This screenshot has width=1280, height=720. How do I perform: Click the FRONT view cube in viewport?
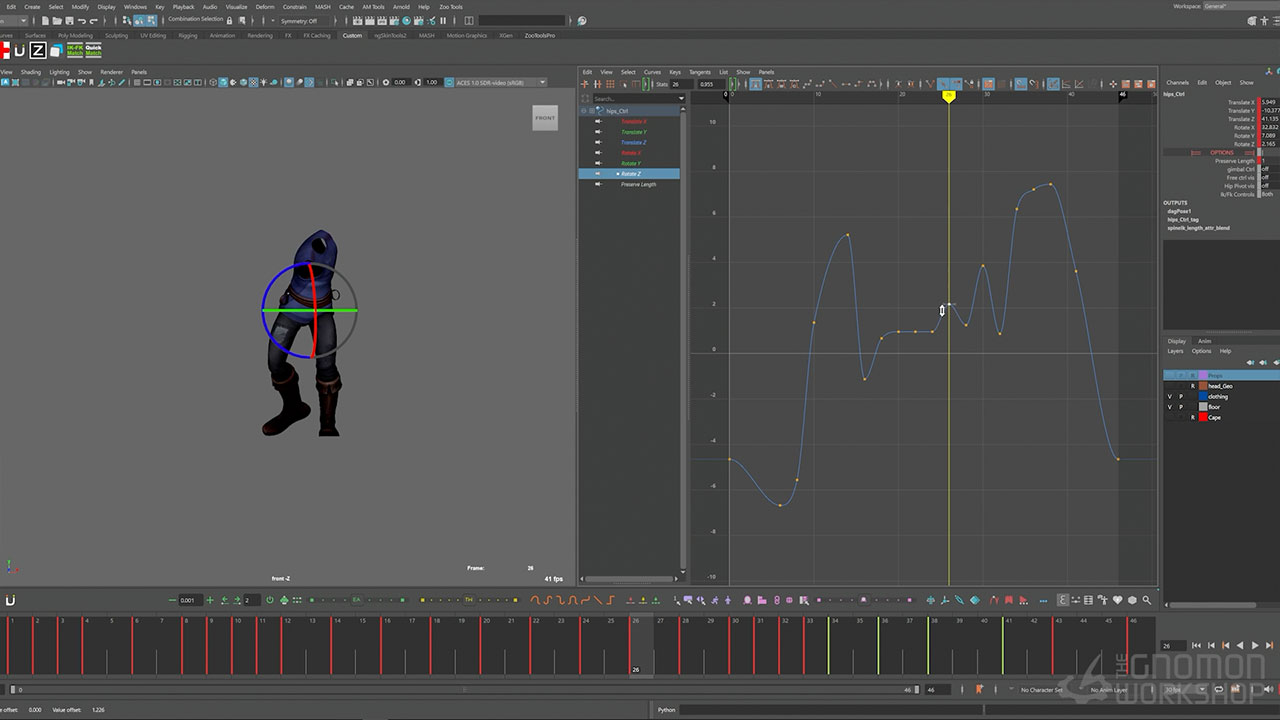point(545,118)
